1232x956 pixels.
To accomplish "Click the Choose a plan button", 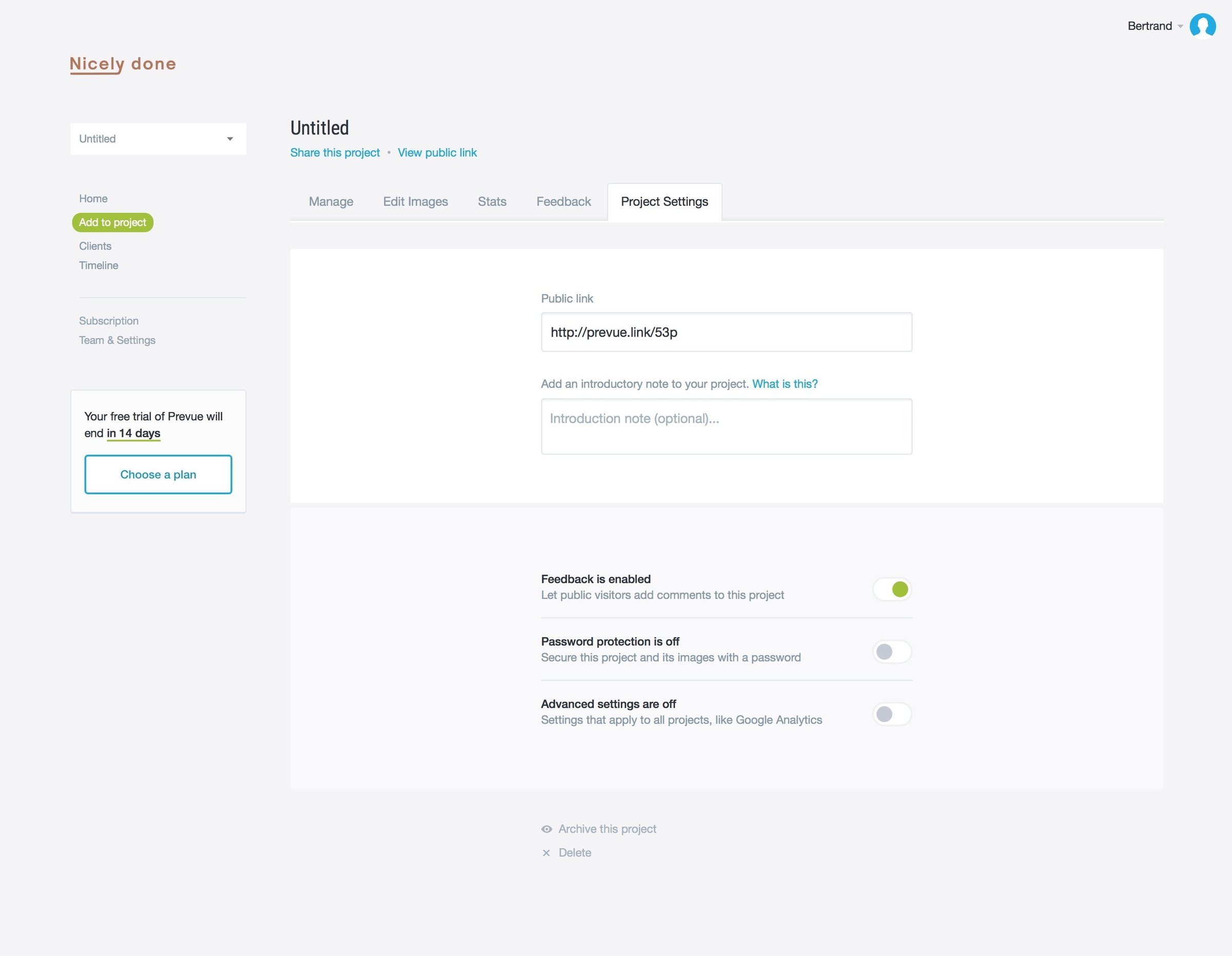I will pos(158,474).
